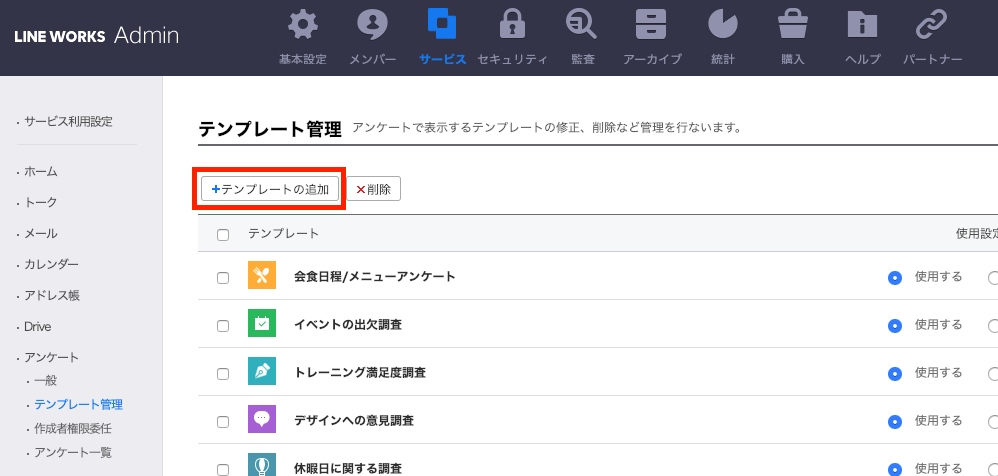Open the 統計 pie chart icon

click(x=722, y=24)
